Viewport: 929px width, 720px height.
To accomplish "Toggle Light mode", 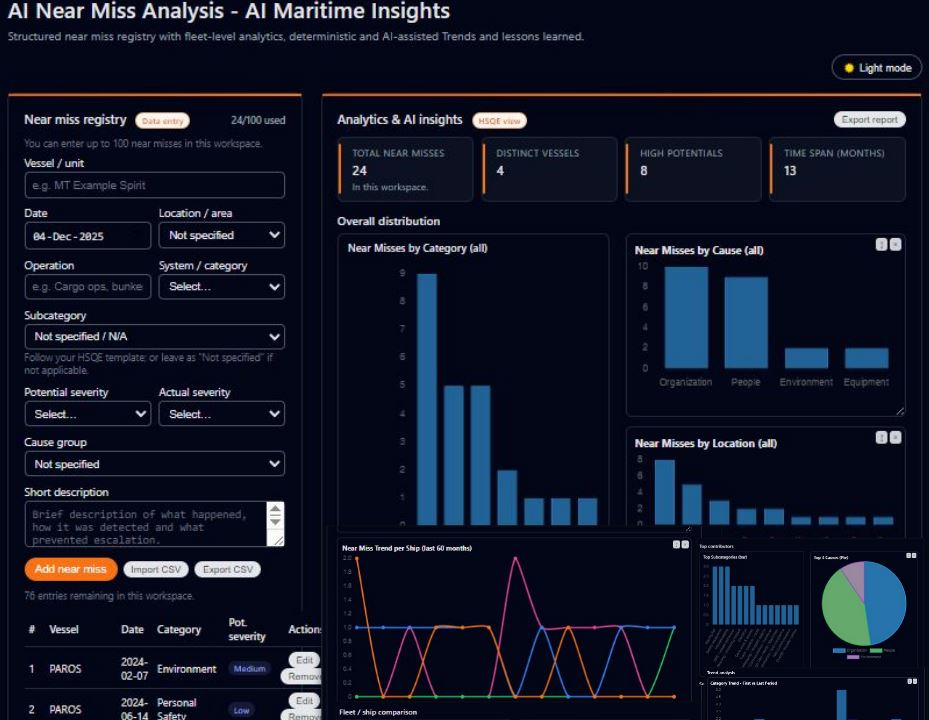I will click(x=876, y=67).
